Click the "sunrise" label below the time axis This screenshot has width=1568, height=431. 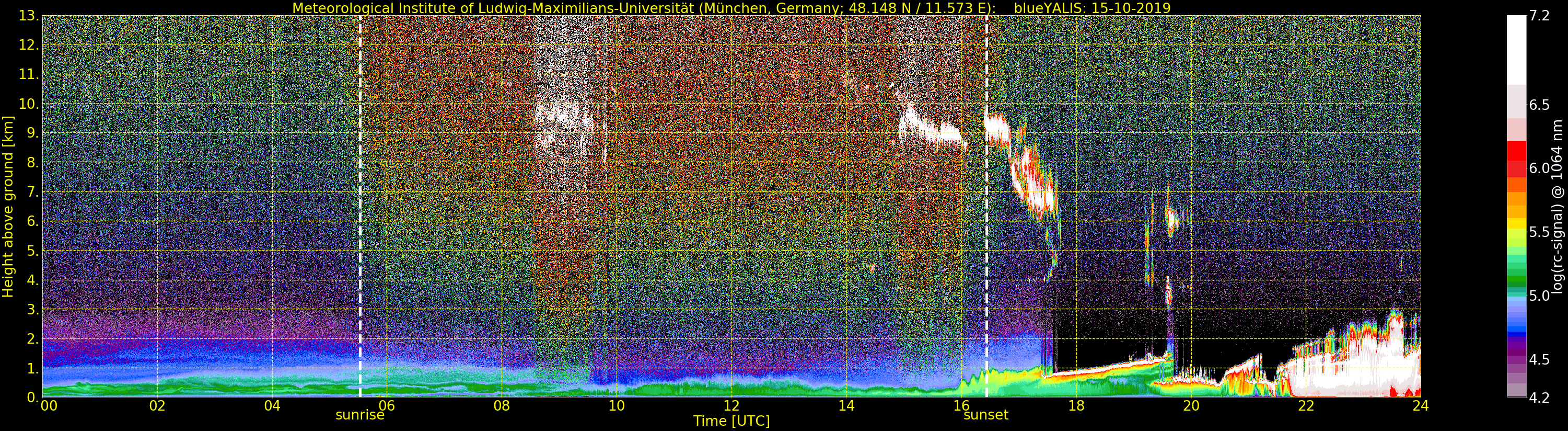(360, 415)
